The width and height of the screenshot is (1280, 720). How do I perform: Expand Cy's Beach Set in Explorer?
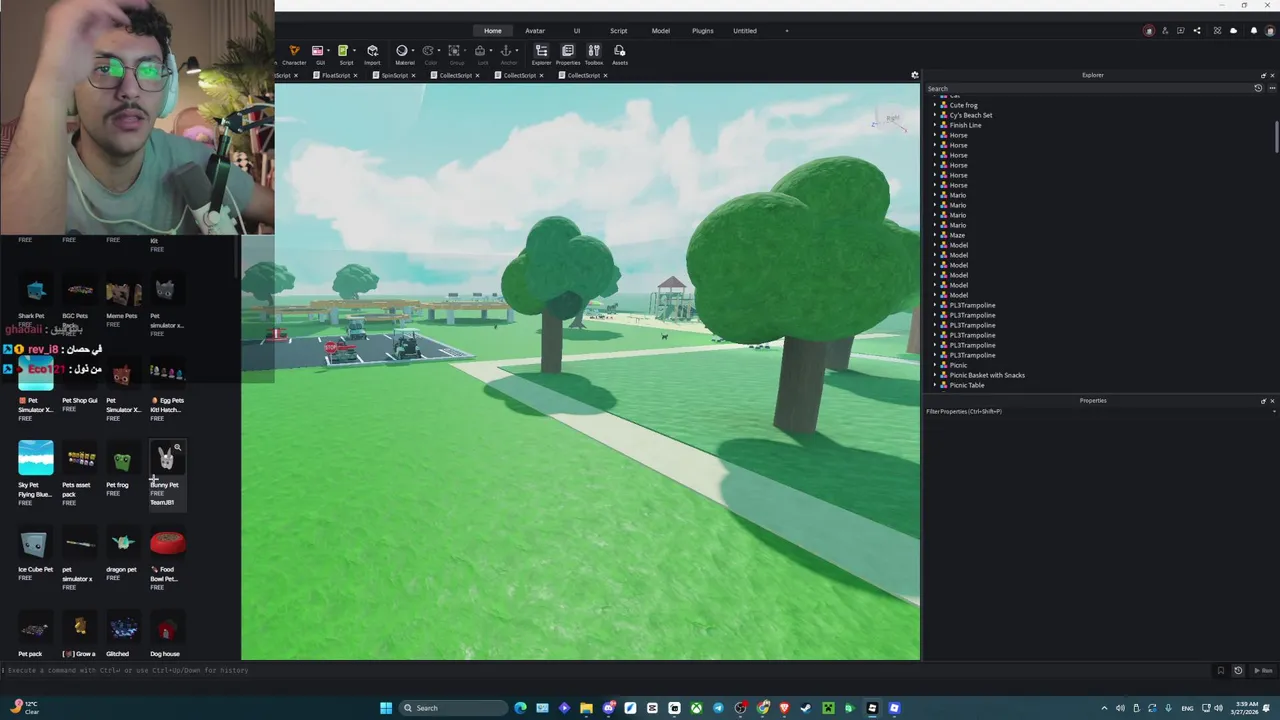[x=935, y=115]
